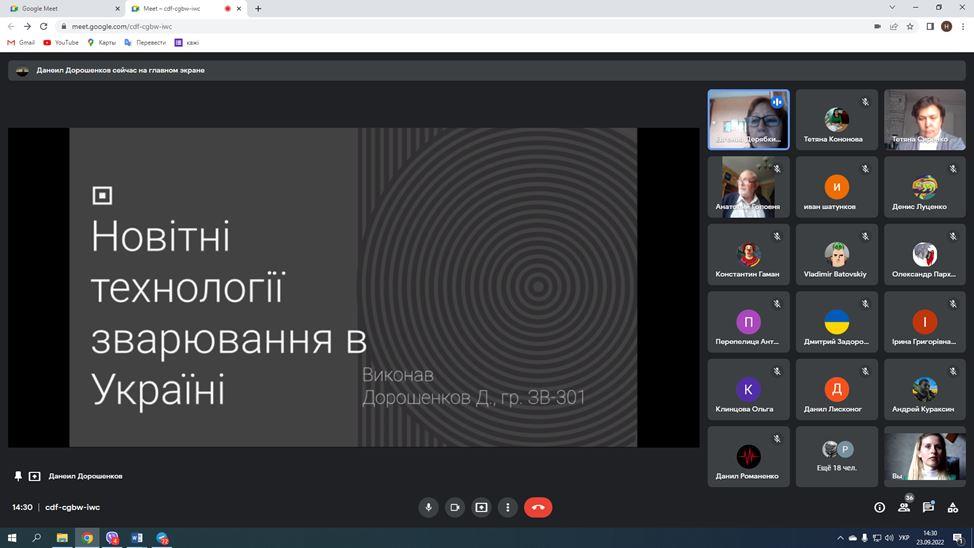Click Андрей Кураксин participant tile

925,390
